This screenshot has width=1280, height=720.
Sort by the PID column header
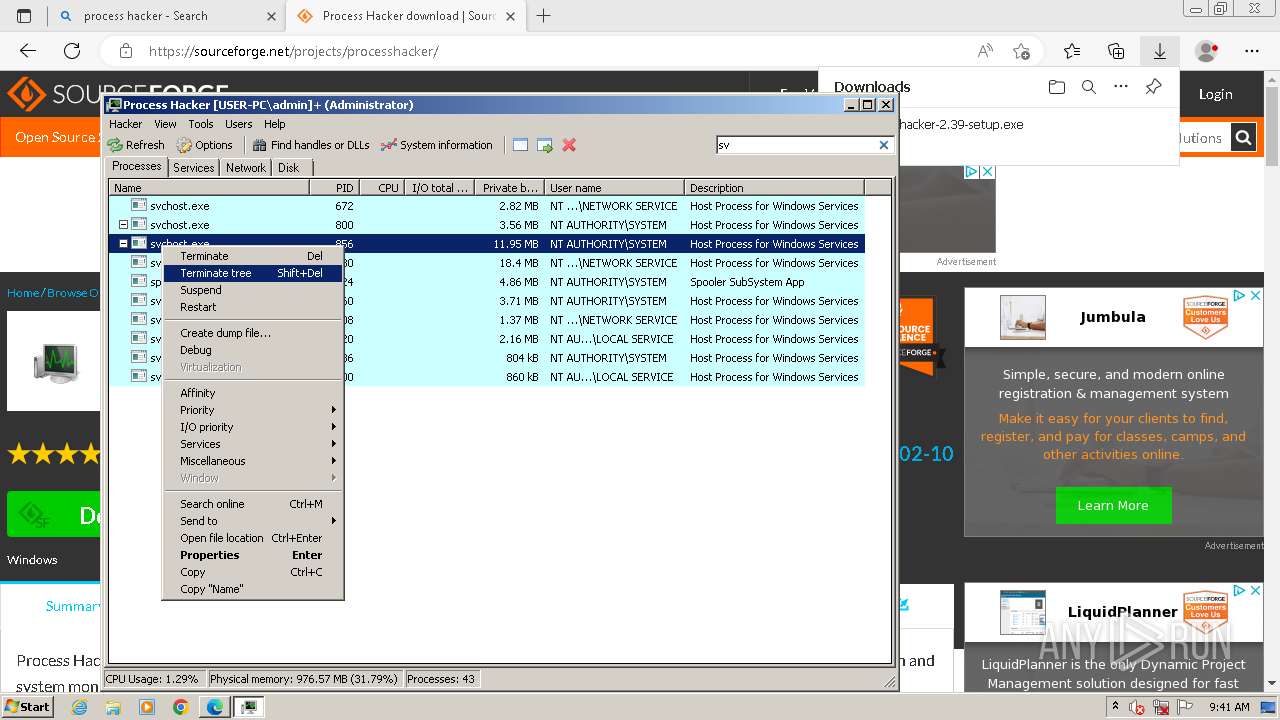(334, 188)
